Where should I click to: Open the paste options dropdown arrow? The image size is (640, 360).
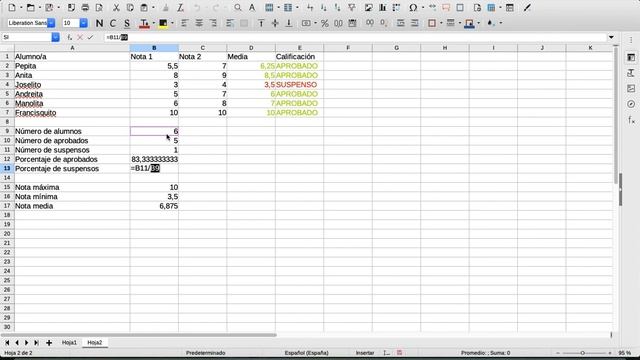[153, 8]
